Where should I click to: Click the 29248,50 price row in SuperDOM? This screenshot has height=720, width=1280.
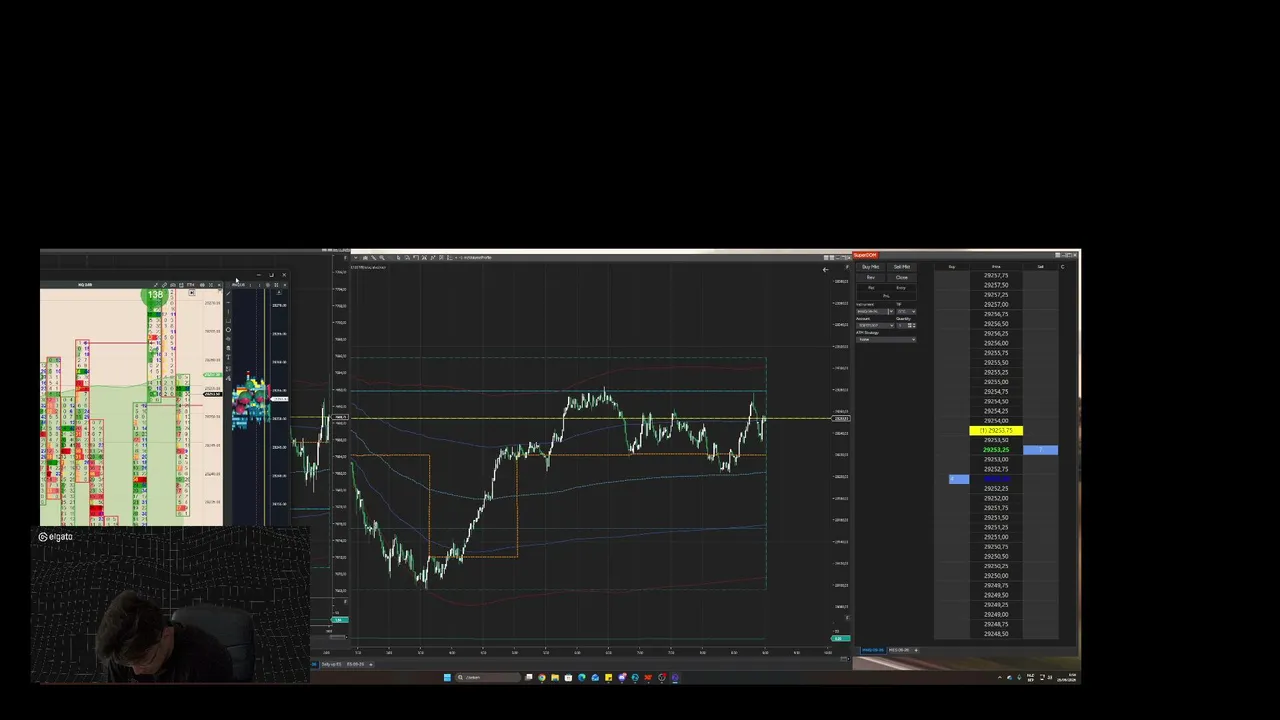[x=996, y=634]
